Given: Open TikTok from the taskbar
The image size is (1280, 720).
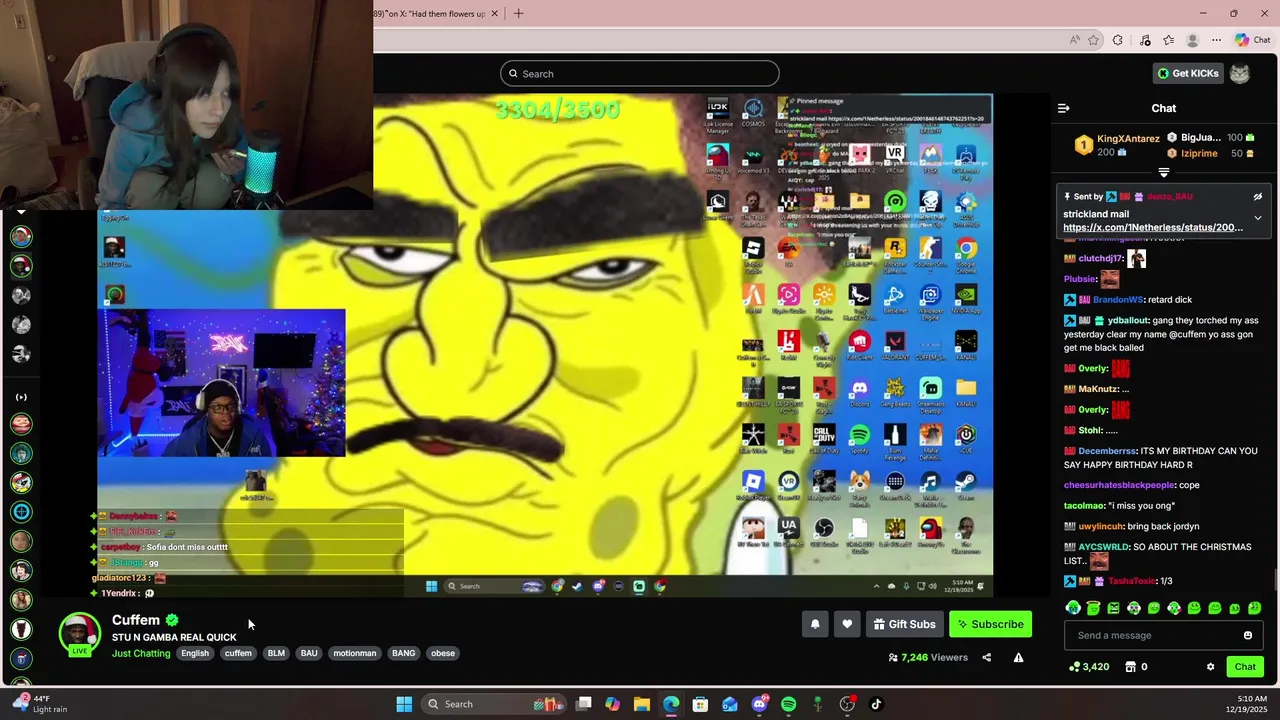Looking at the screenshot, I should 876,704.
